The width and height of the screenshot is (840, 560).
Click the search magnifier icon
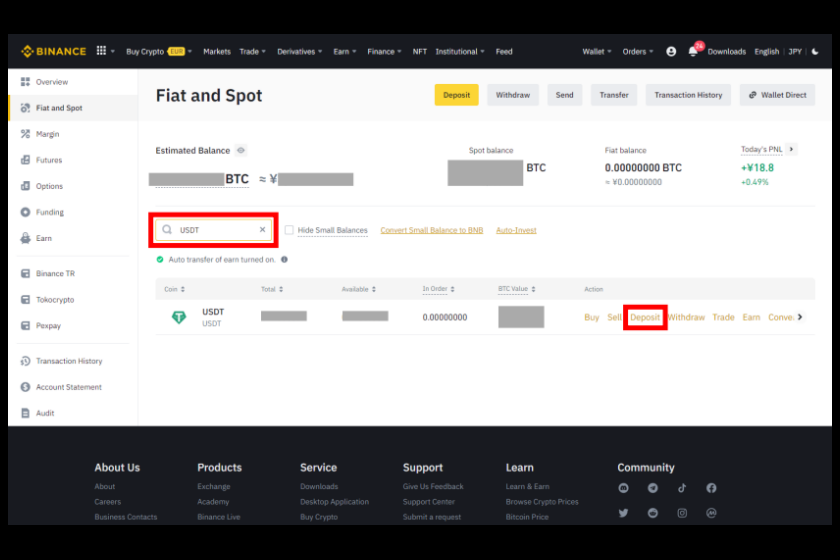click(x=167, y=230)
